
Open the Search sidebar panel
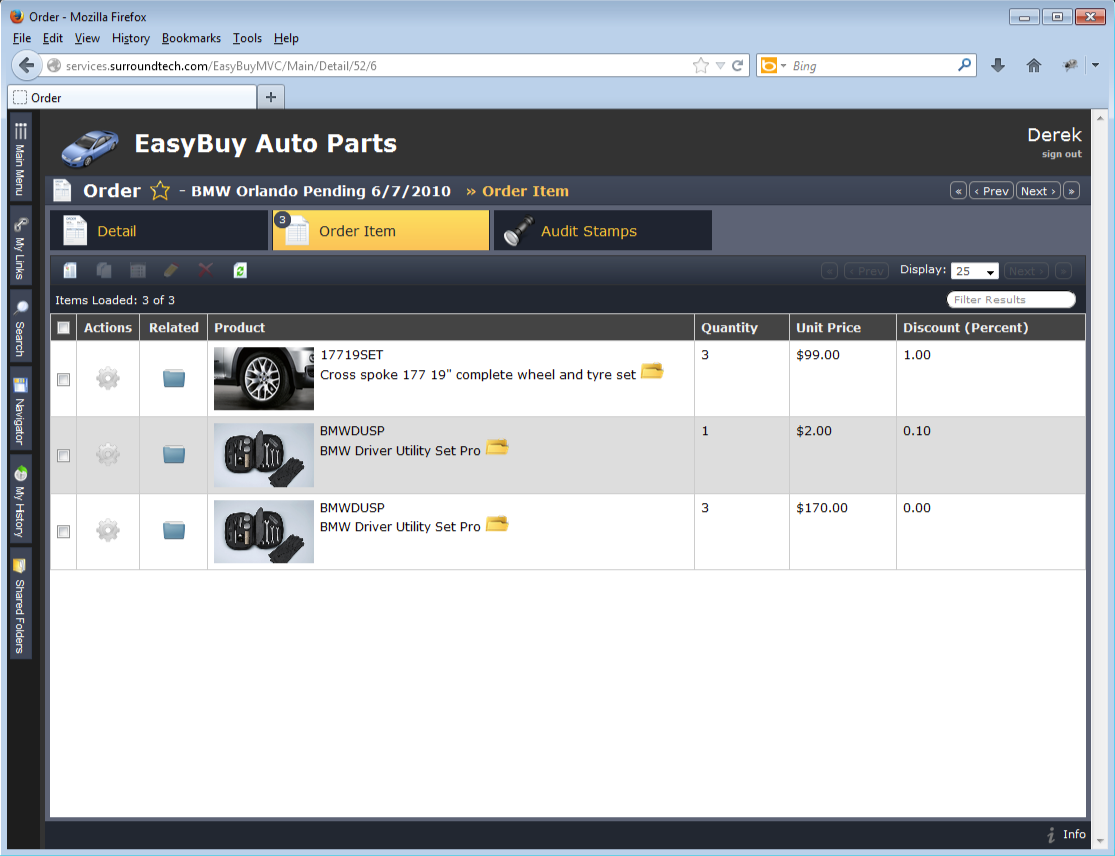pos(21,327)
